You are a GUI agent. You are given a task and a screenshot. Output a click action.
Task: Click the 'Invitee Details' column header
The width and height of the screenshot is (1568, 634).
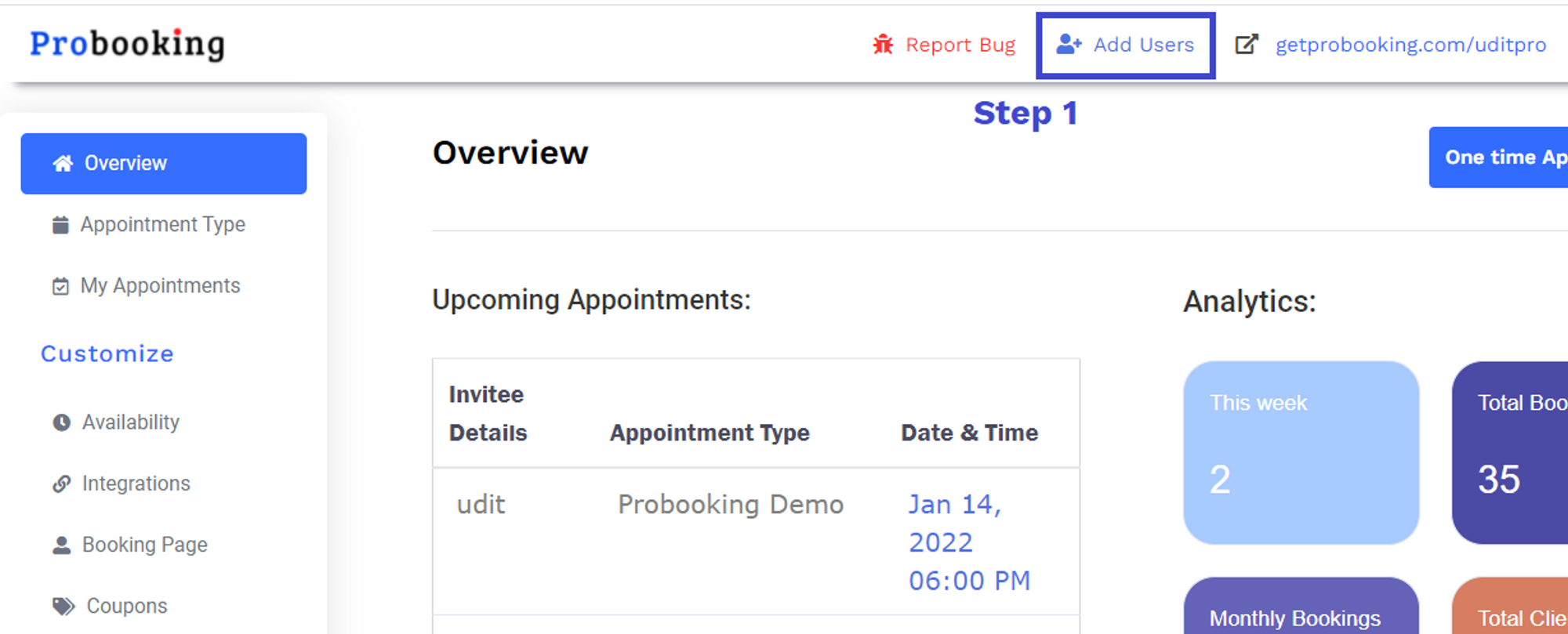(x=488, y=413)
